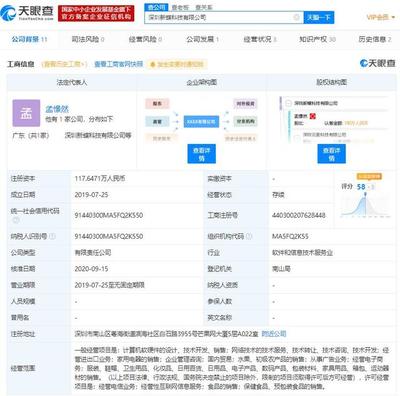Click the purple top-right node in the structure chart
The width and height of the screenshot is (400, 396).
coord(245,104)
